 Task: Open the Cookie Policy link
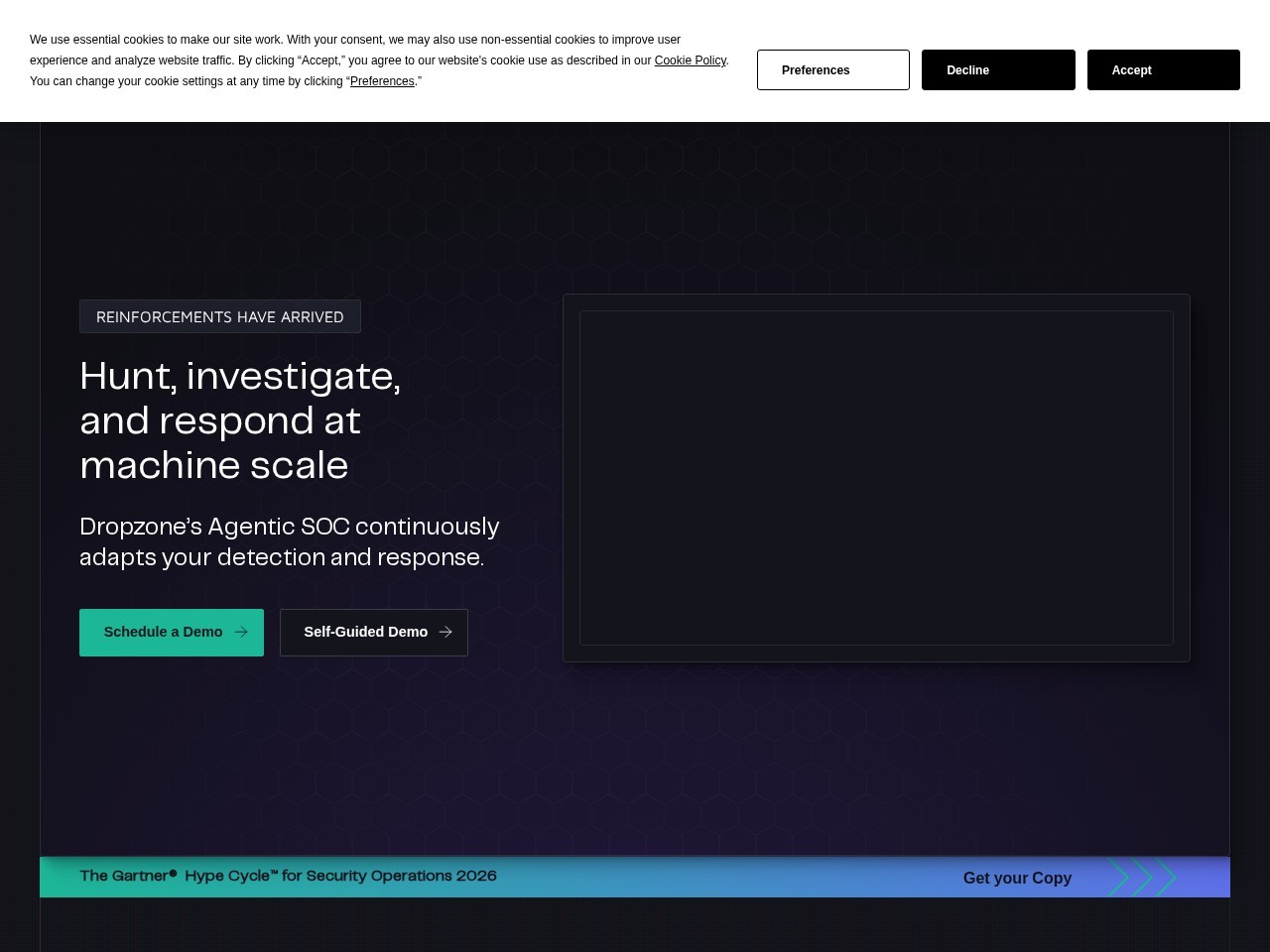tap(691, 60)
